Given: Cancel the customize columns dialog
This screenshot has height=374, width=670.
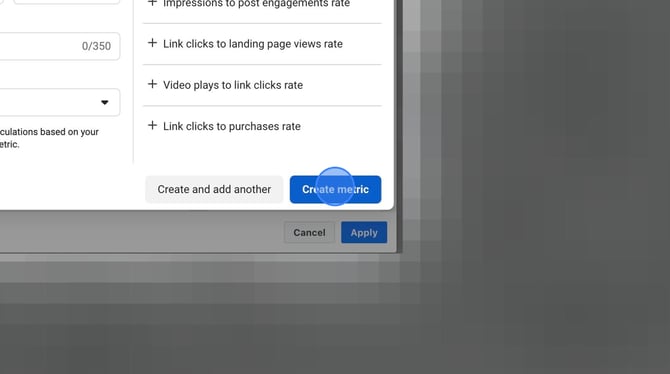Looking at the screenshot, I should pyautogui.click(x=309, y=233).
